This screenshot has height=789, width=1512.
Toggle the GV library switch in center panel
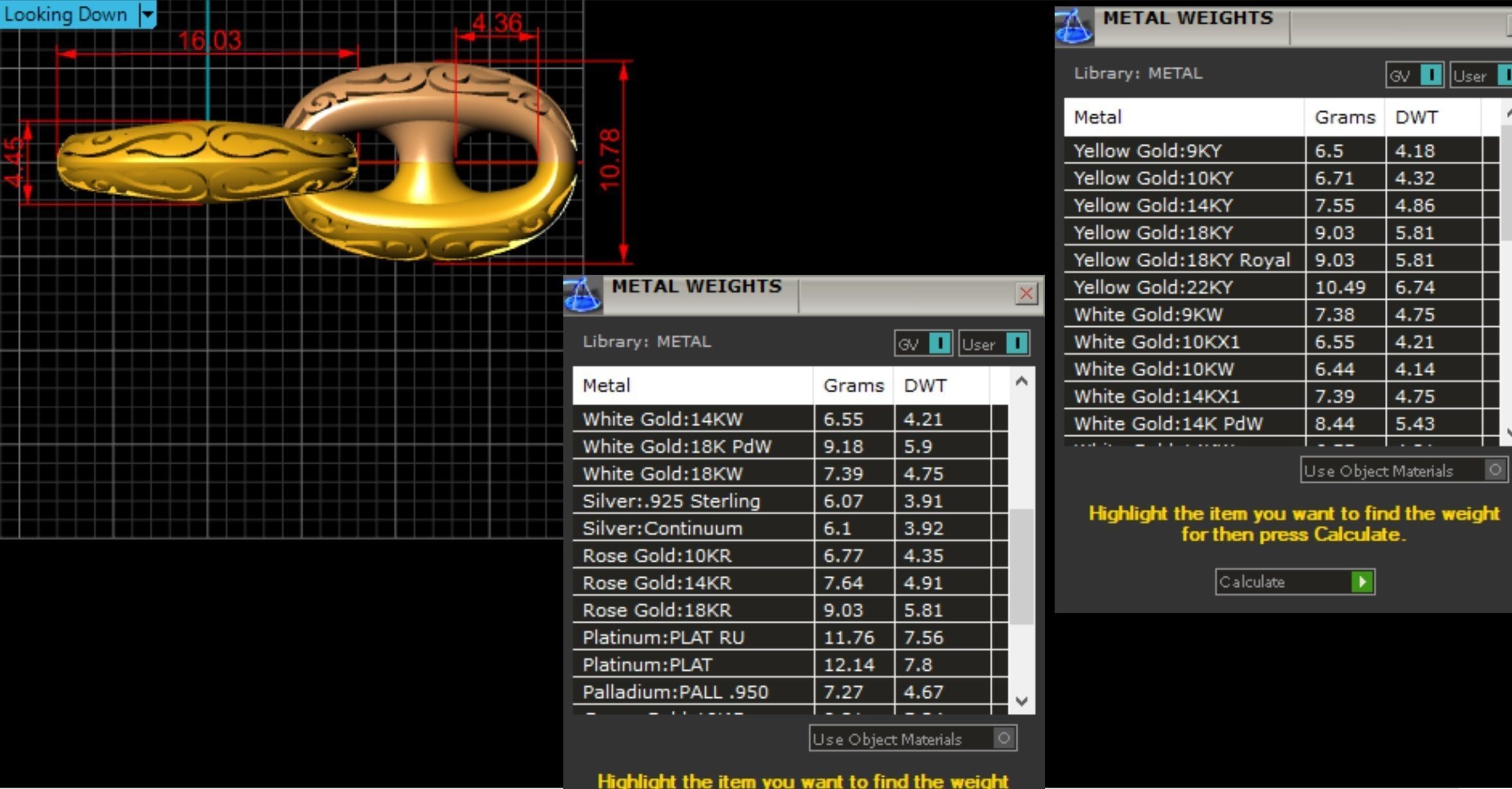pos(940,343)
